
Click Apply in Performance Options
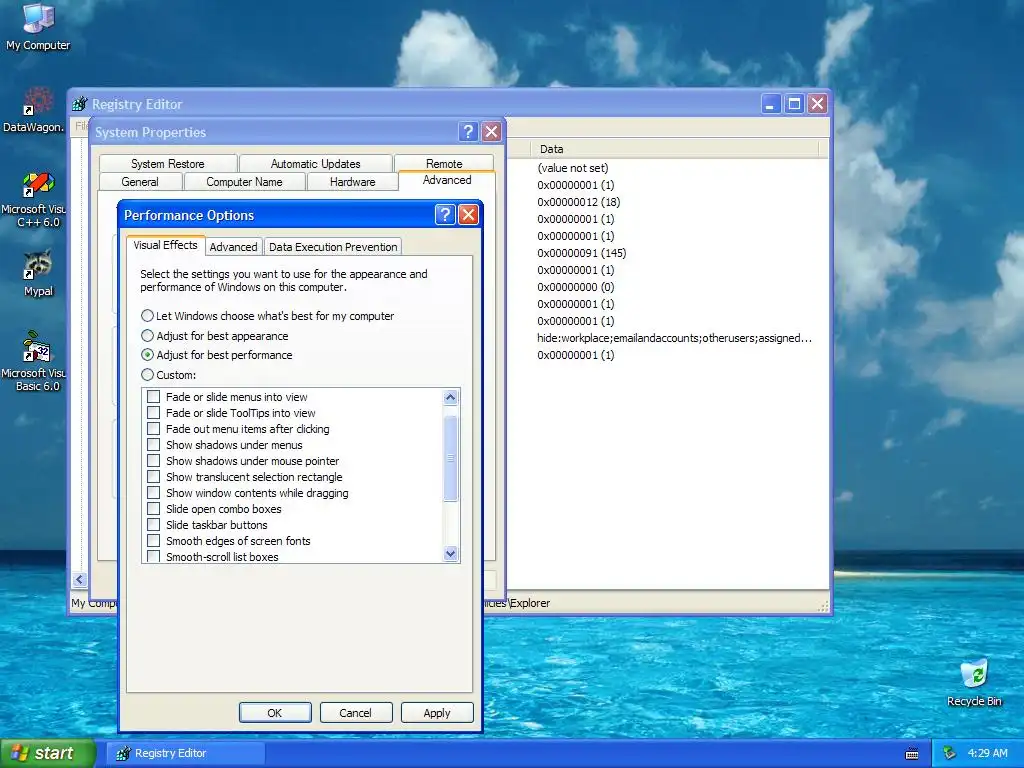[x=437, y=712]
